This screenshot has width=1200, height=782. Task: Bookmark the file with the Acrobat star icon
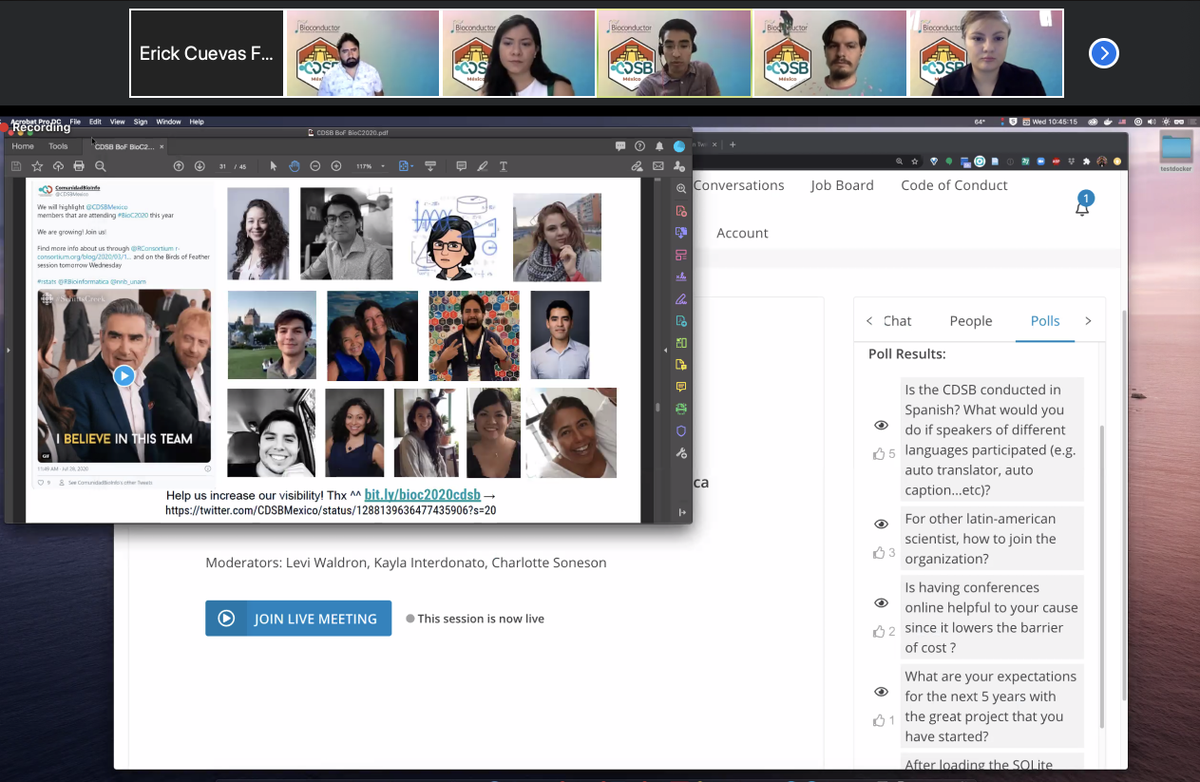37,166
